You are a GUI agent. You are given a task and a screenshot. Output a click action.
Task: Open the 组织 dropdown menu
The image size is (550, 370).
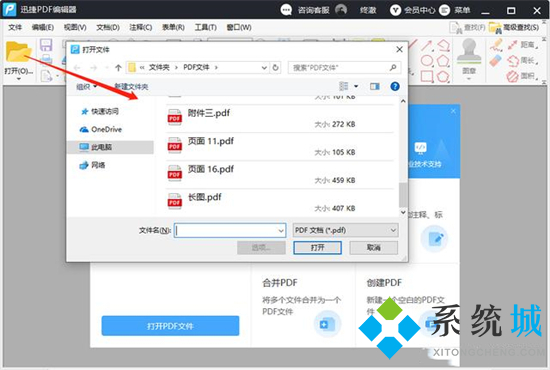click(86, 87)
